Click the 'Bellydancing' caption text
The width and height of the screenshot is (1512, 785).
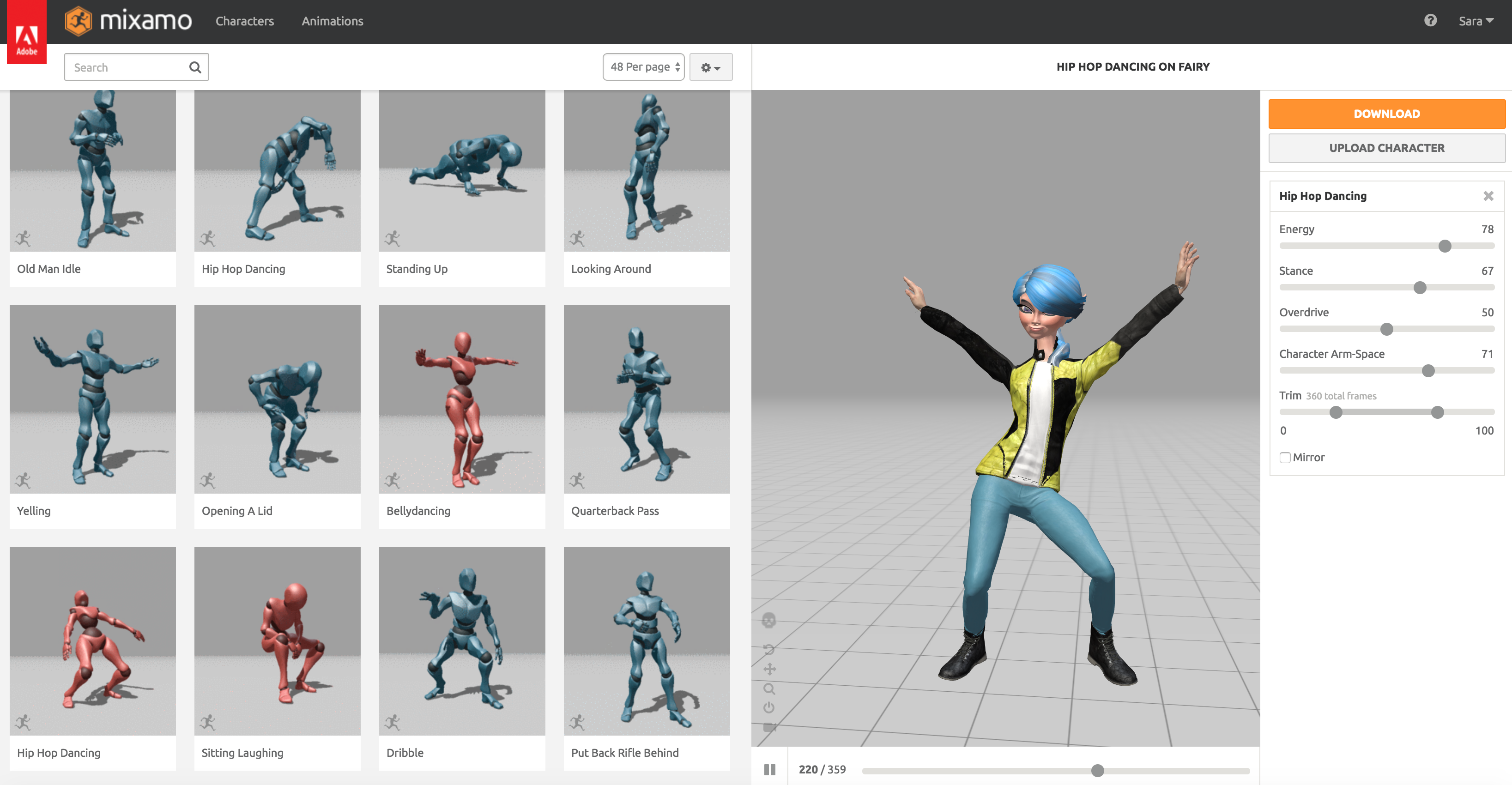click(418, 511)
